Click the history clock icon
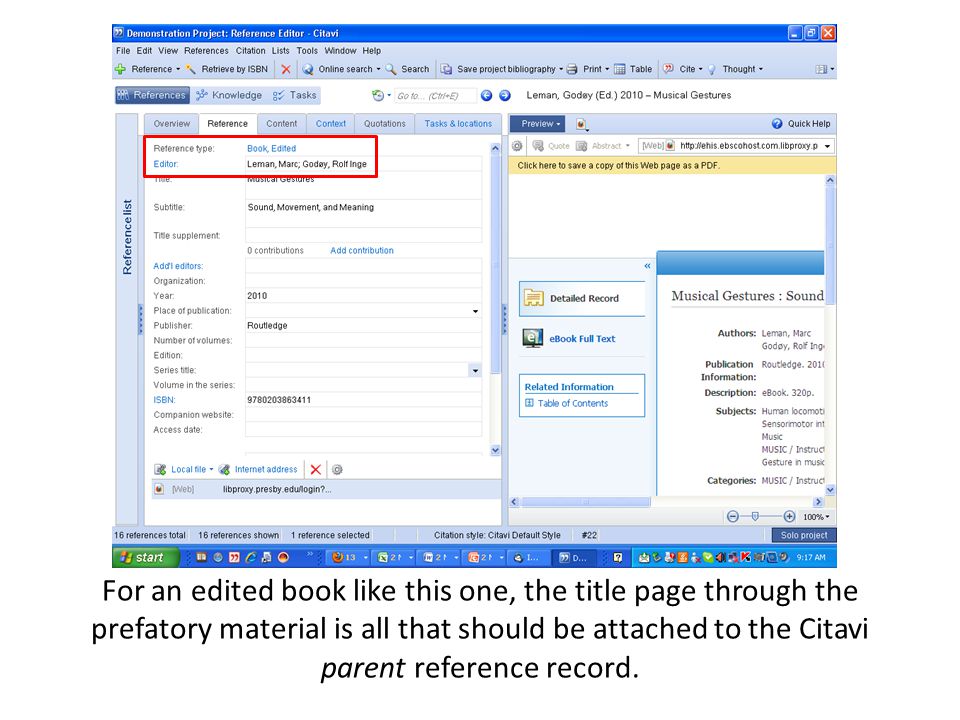Image resolution: width=960 pixels, height=720 pixels. tap(378, 96)
